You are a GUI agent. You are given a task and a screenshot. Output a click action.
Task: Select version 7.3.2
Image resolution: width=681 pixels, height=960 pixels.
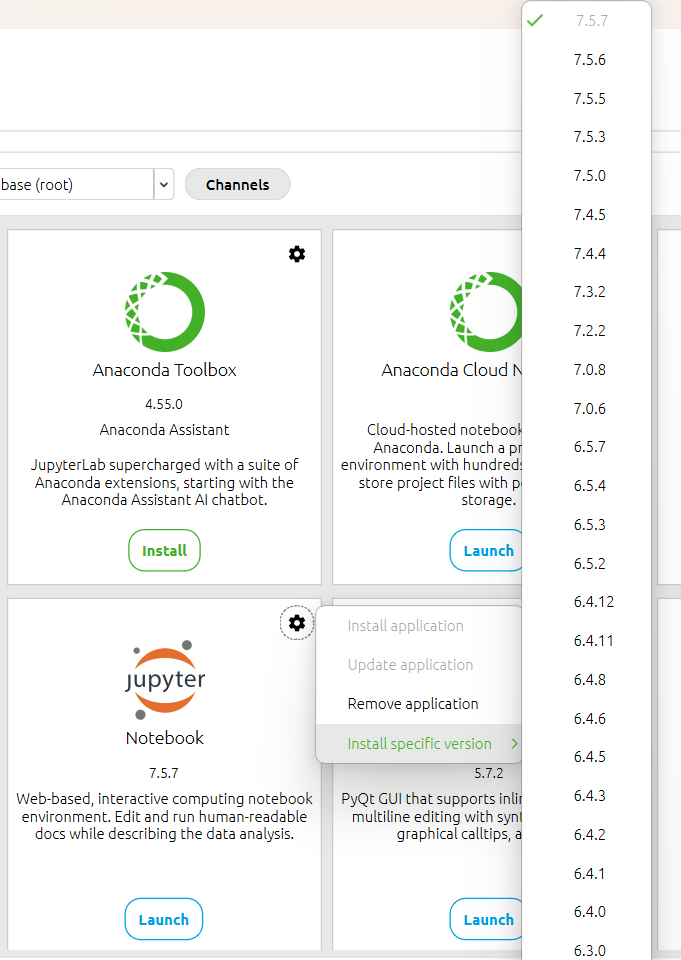(x=586, y=291)
